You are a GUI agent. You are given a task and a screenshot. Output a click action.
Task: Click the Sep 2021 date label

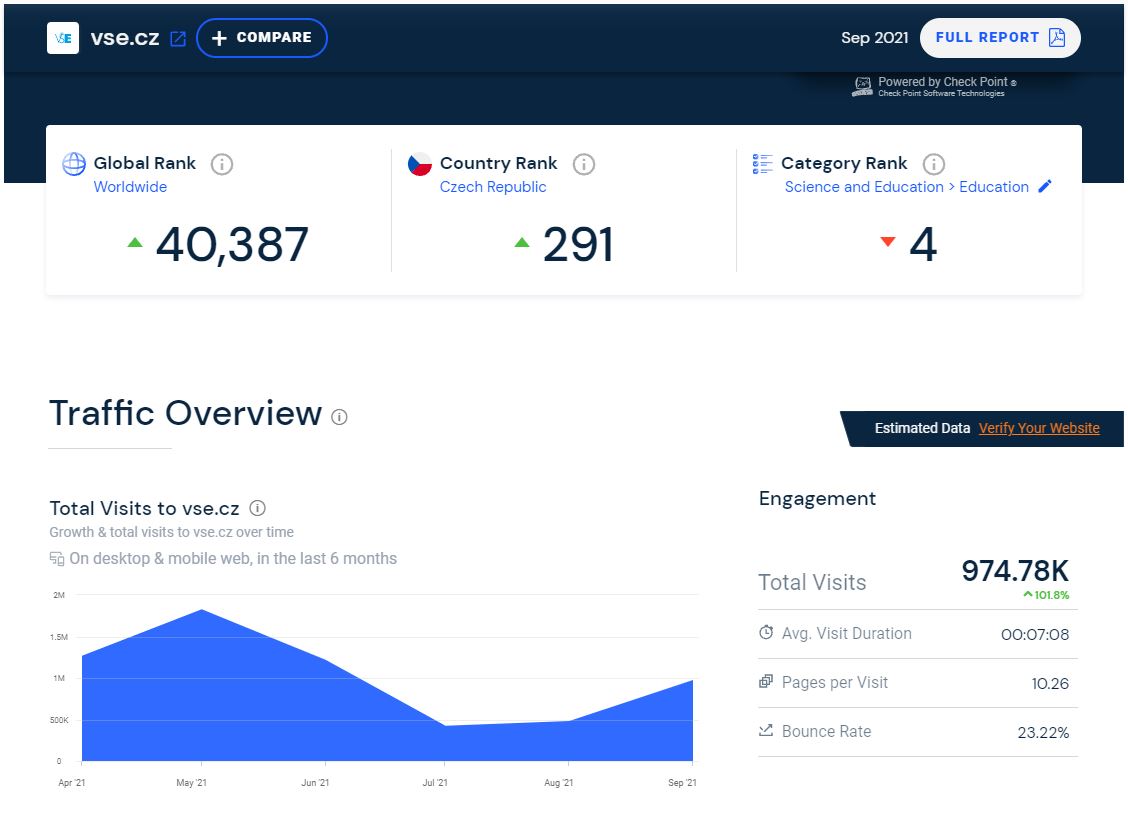[x=875, y=37]
